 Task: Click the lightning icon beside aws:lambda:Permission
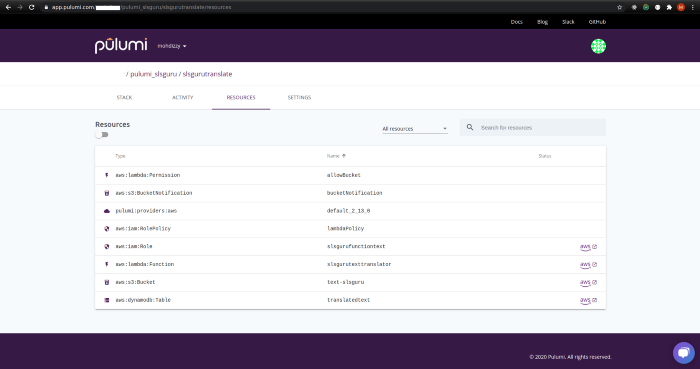tap(107, 175)
